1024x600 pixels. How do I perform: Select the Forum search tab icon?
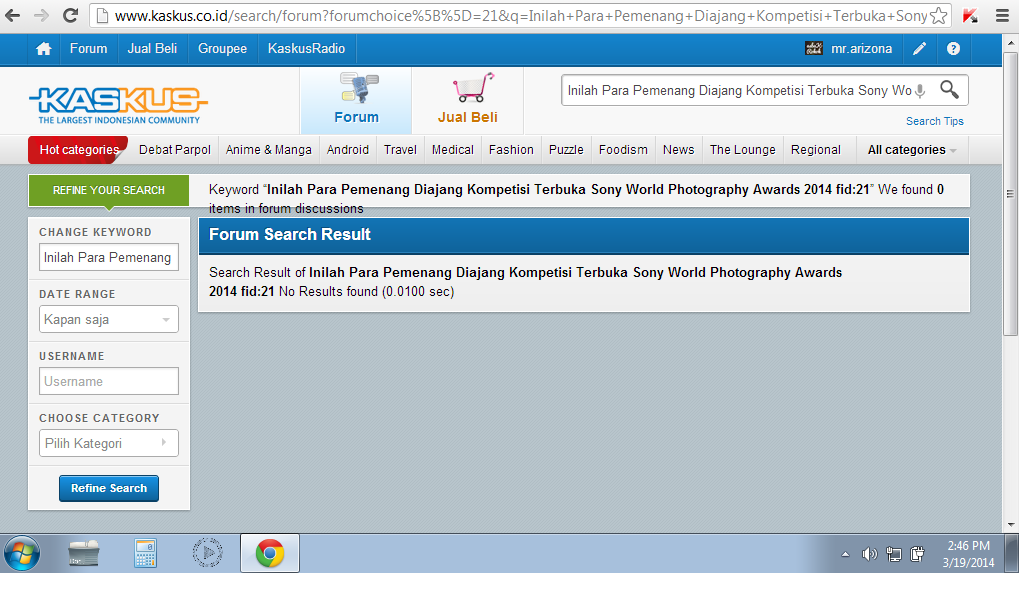(x=357, y=99)
